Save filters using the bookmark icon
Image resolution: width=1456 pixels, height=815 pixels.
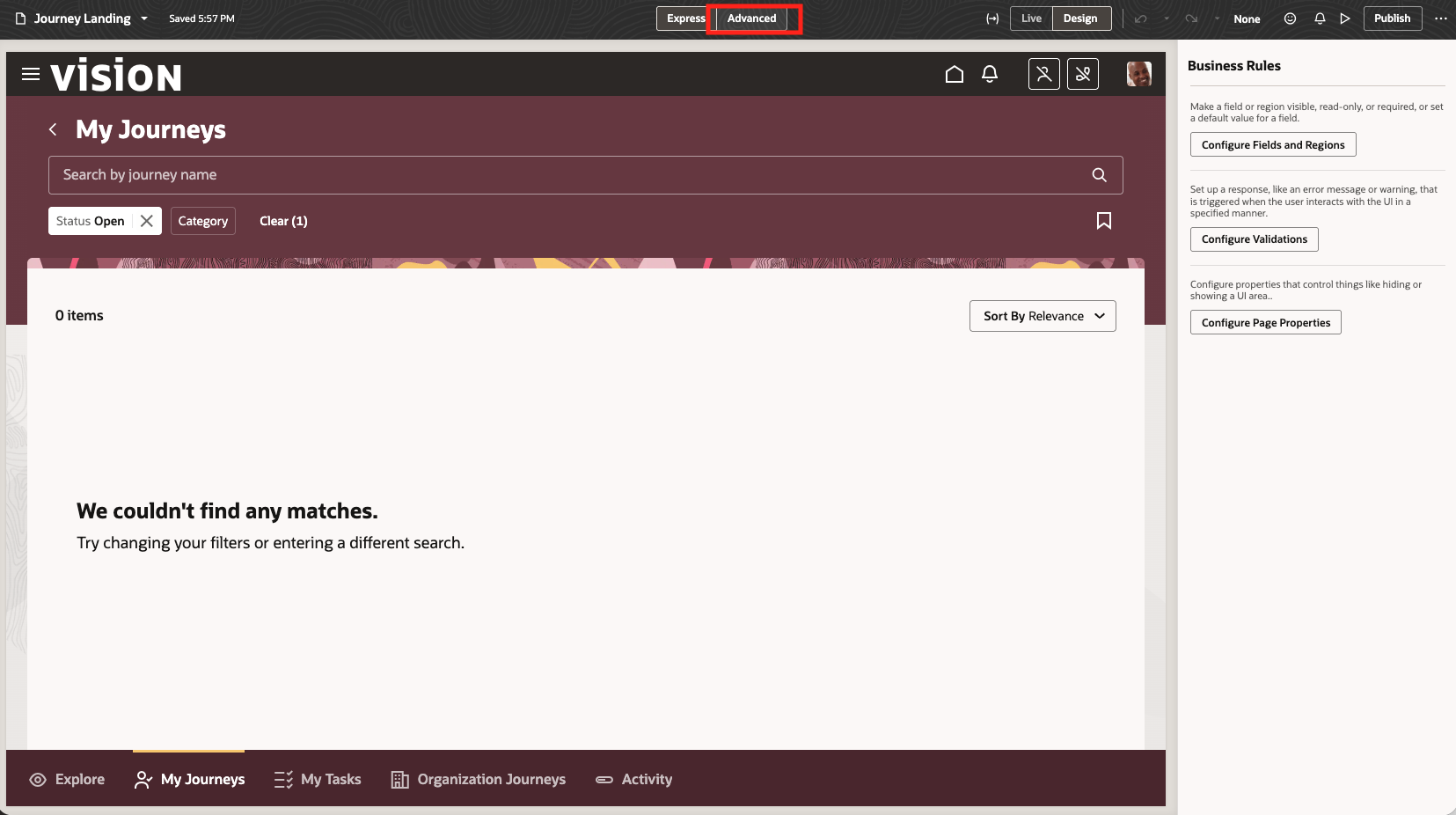click(1104, 221)
